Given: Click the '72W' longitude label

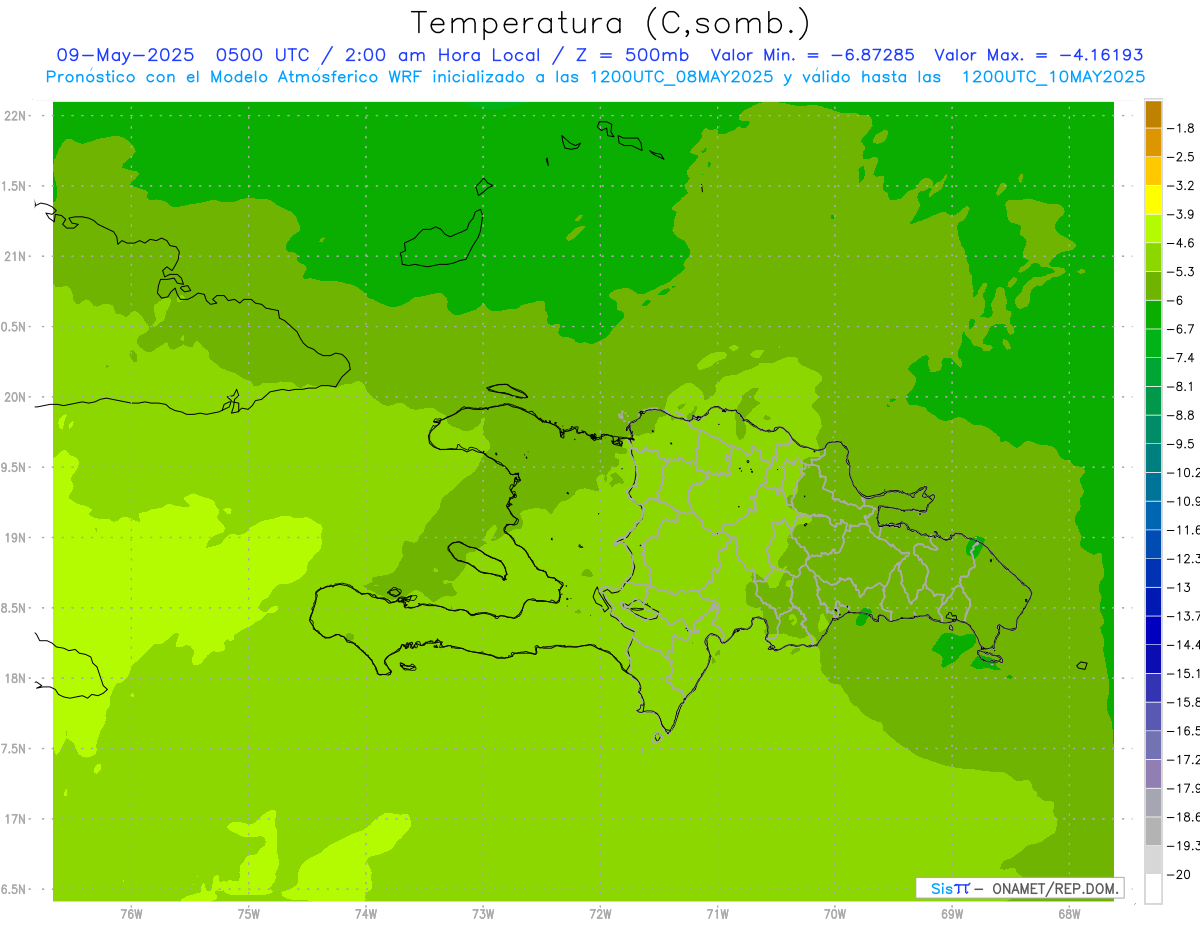Looking at the screenshot, I should coord(600,913).
